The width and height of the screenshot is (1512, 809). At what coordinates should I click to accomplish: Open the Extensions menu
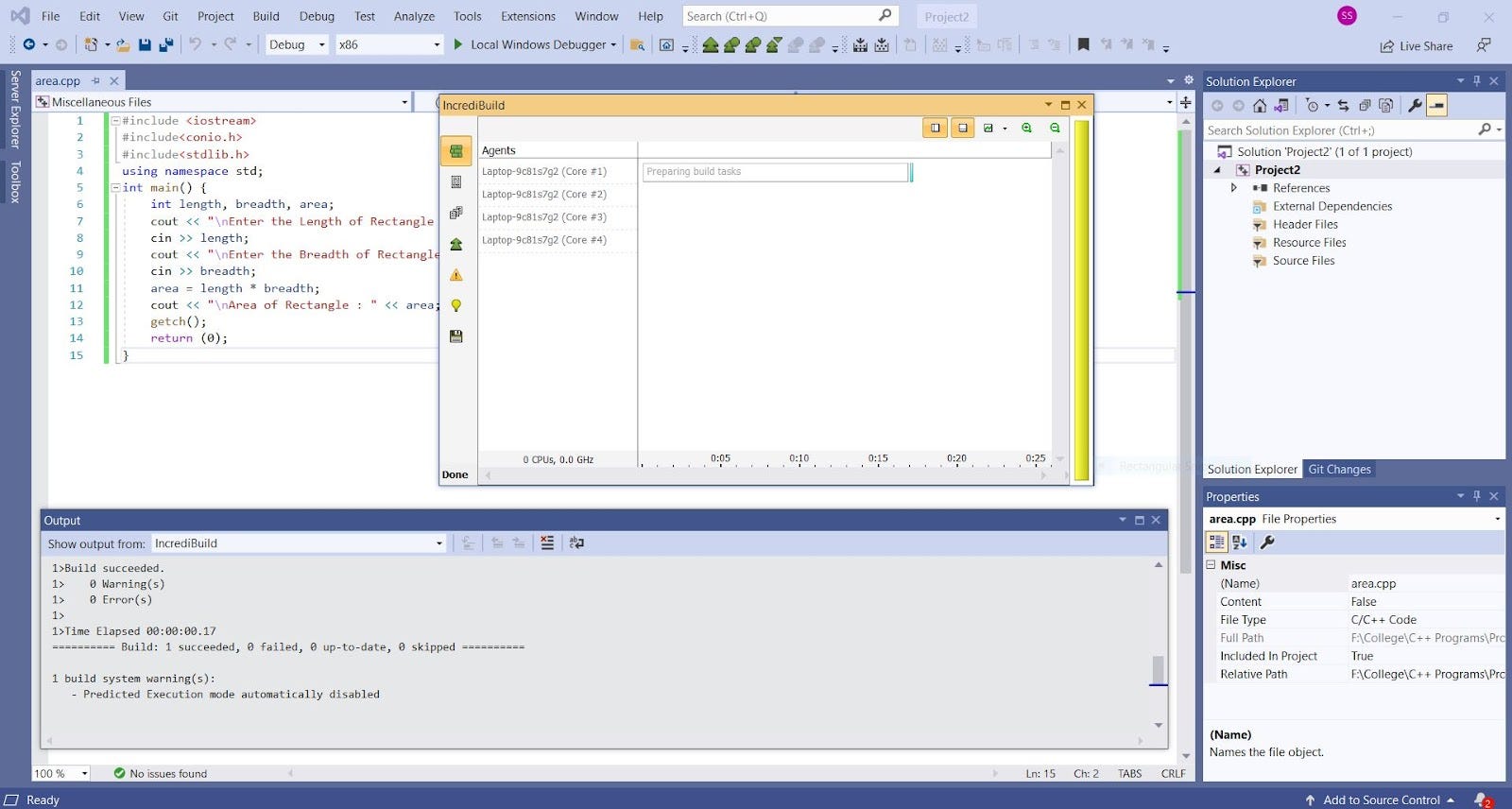pyautogui.click(x=528, y=16)
